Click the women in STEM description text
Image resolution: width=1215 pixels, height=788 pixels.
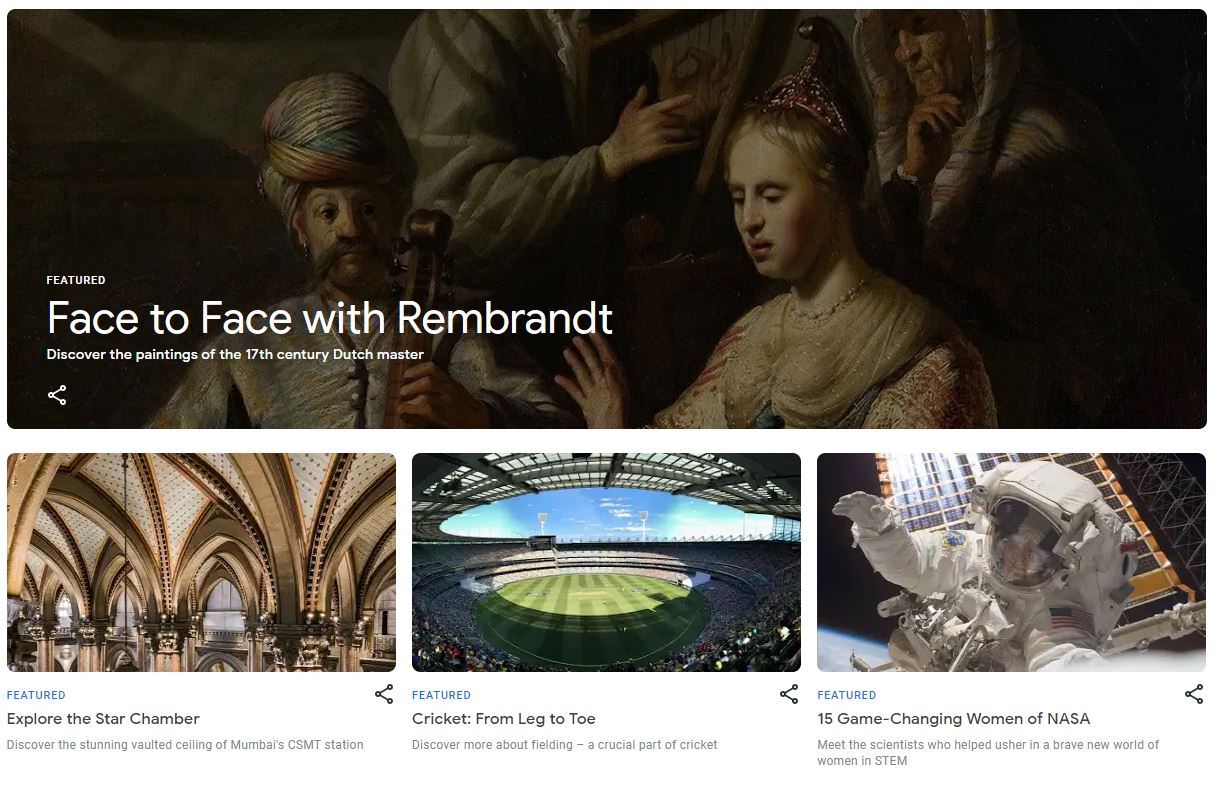click(987, 752)
